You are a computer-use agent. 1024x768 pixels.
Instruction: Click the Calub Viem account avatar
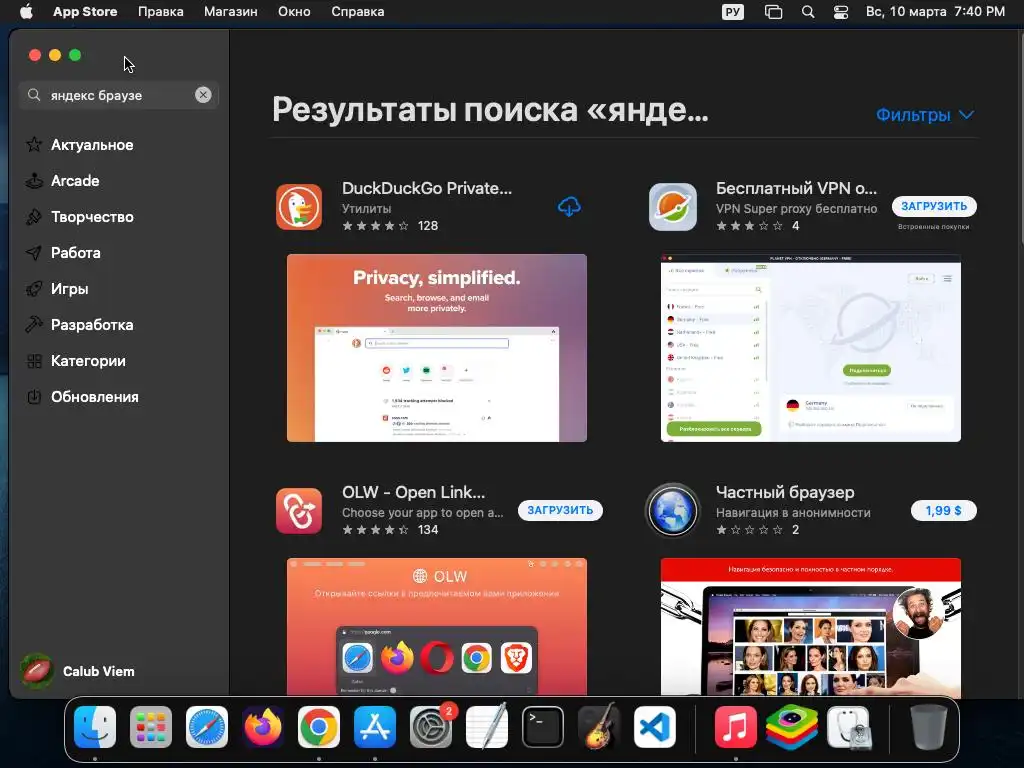pos(37,671)
